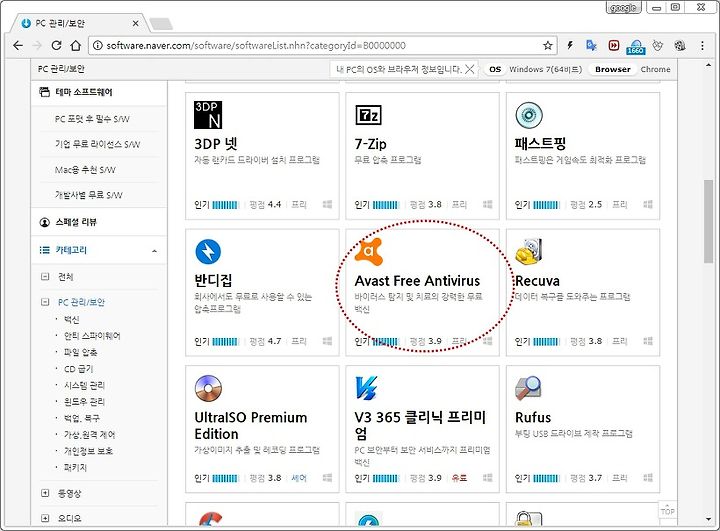This screenshot has height=531, width=720.
Task: Select the 백신 subcategory
Action: 72,319
